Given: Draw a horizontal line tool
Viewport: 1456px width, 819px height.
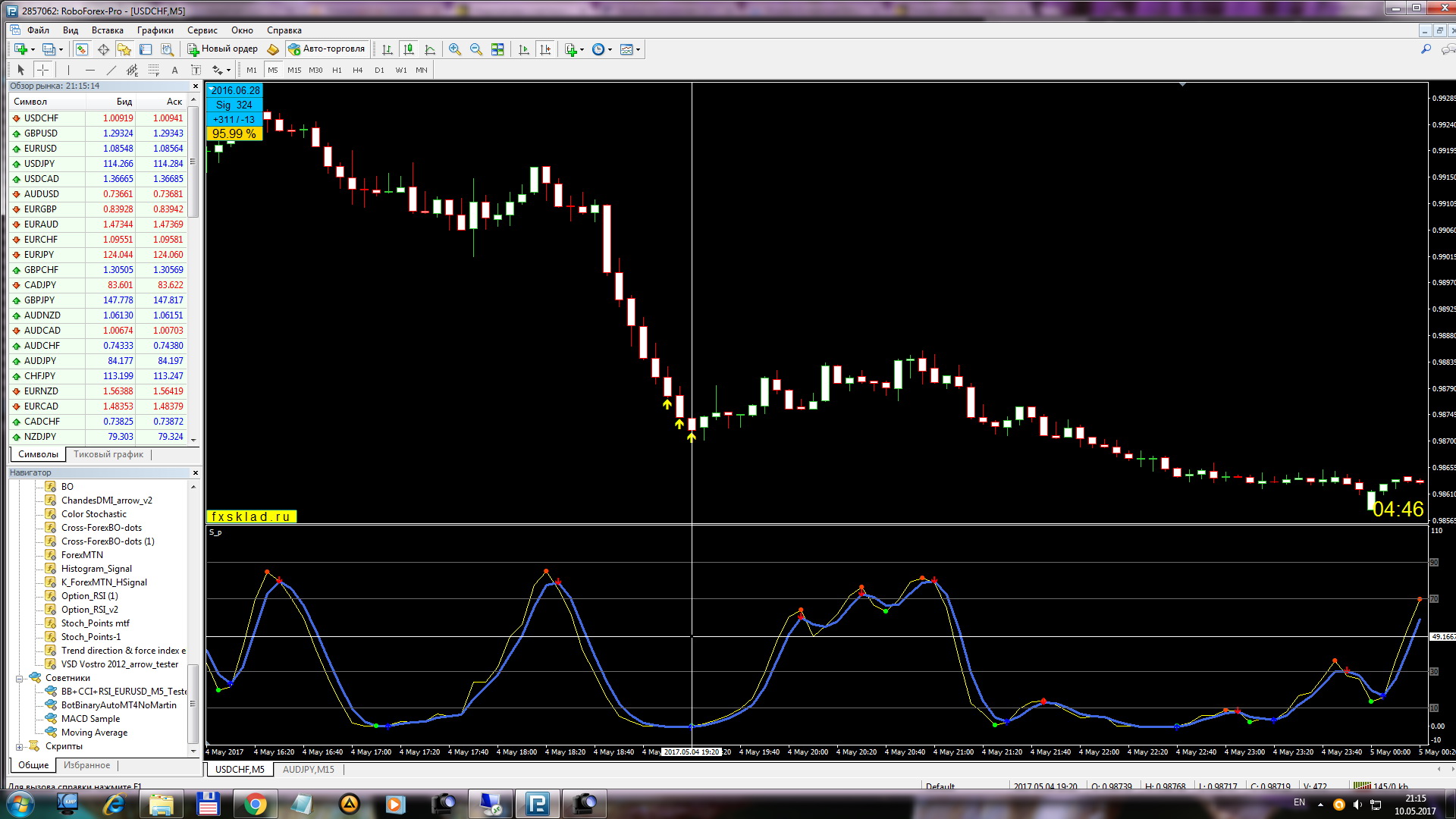Looking at the screenshot, I should [x=89, y=70].
